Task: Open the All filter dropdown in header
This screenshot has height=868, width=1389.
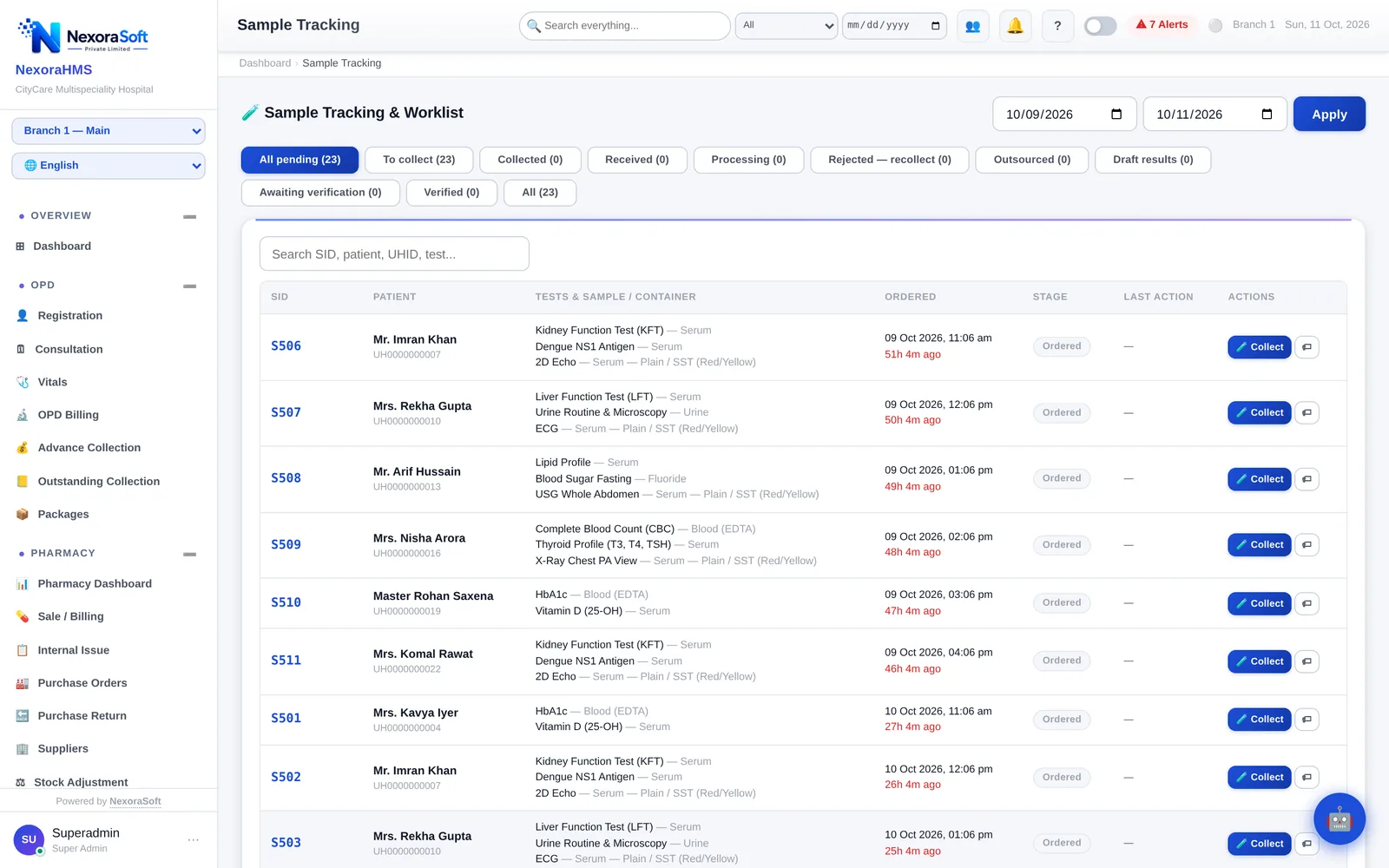Action: pos(787,26)
